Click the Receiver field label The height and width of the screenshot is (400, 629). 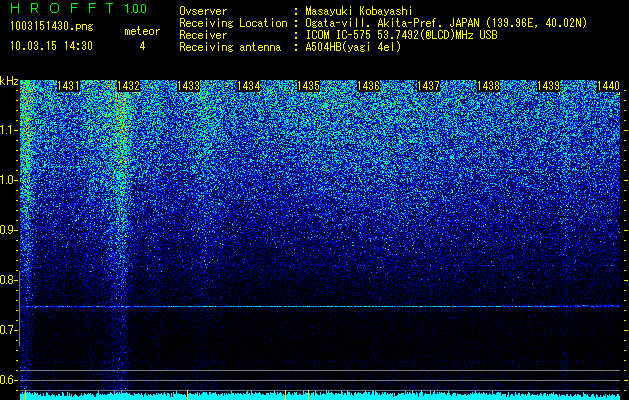pyautogui.click(x=203, y=35)
